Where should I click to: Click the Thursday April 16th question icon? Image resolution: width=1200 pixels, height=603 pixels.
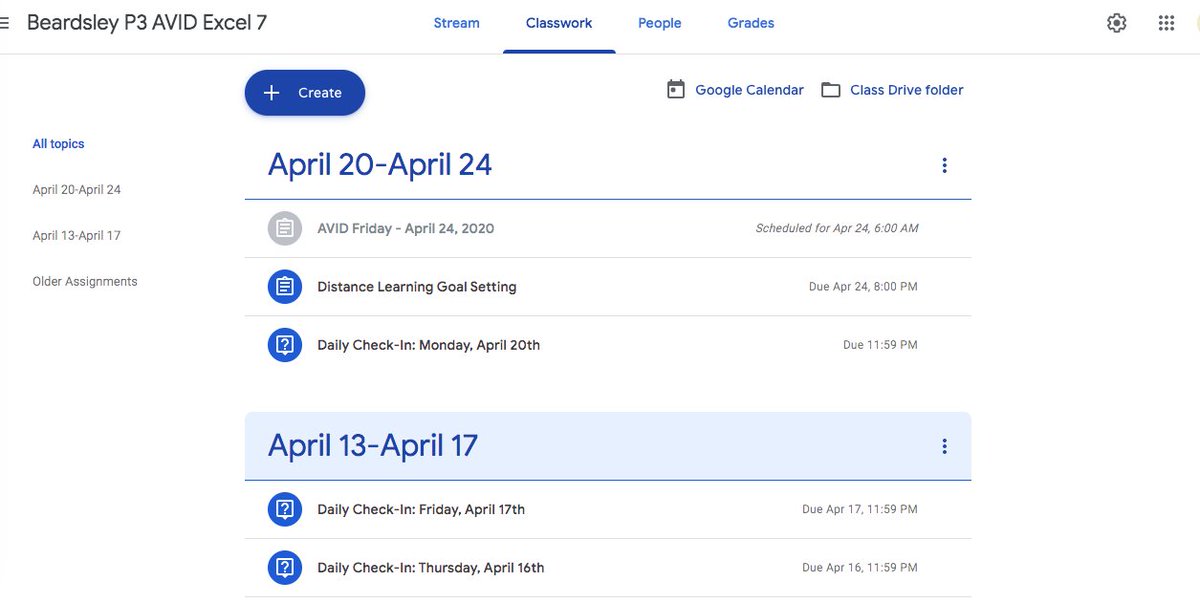point(285,568)
